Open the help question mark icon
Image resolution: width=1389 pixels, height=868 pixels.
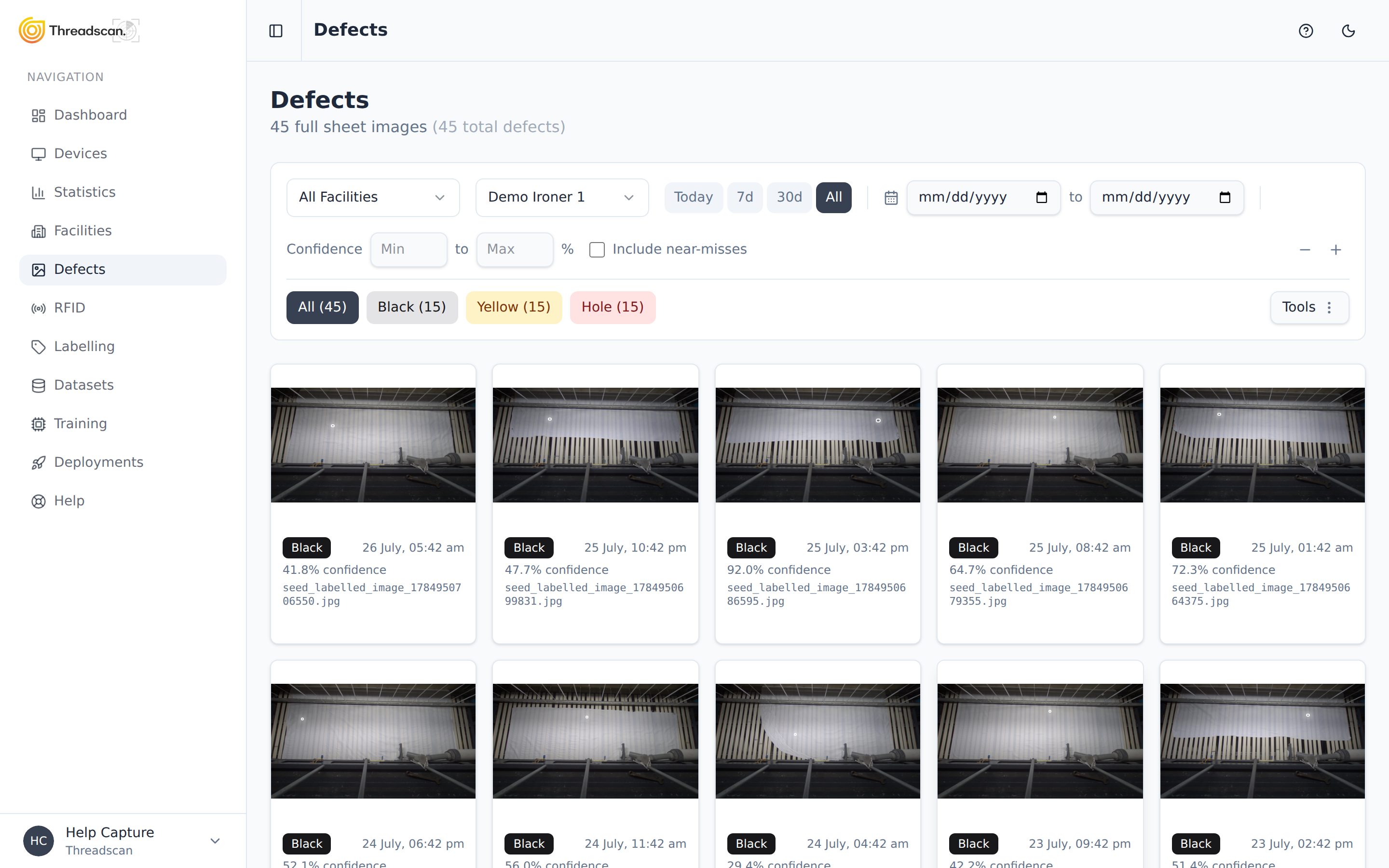(1306, 31)
